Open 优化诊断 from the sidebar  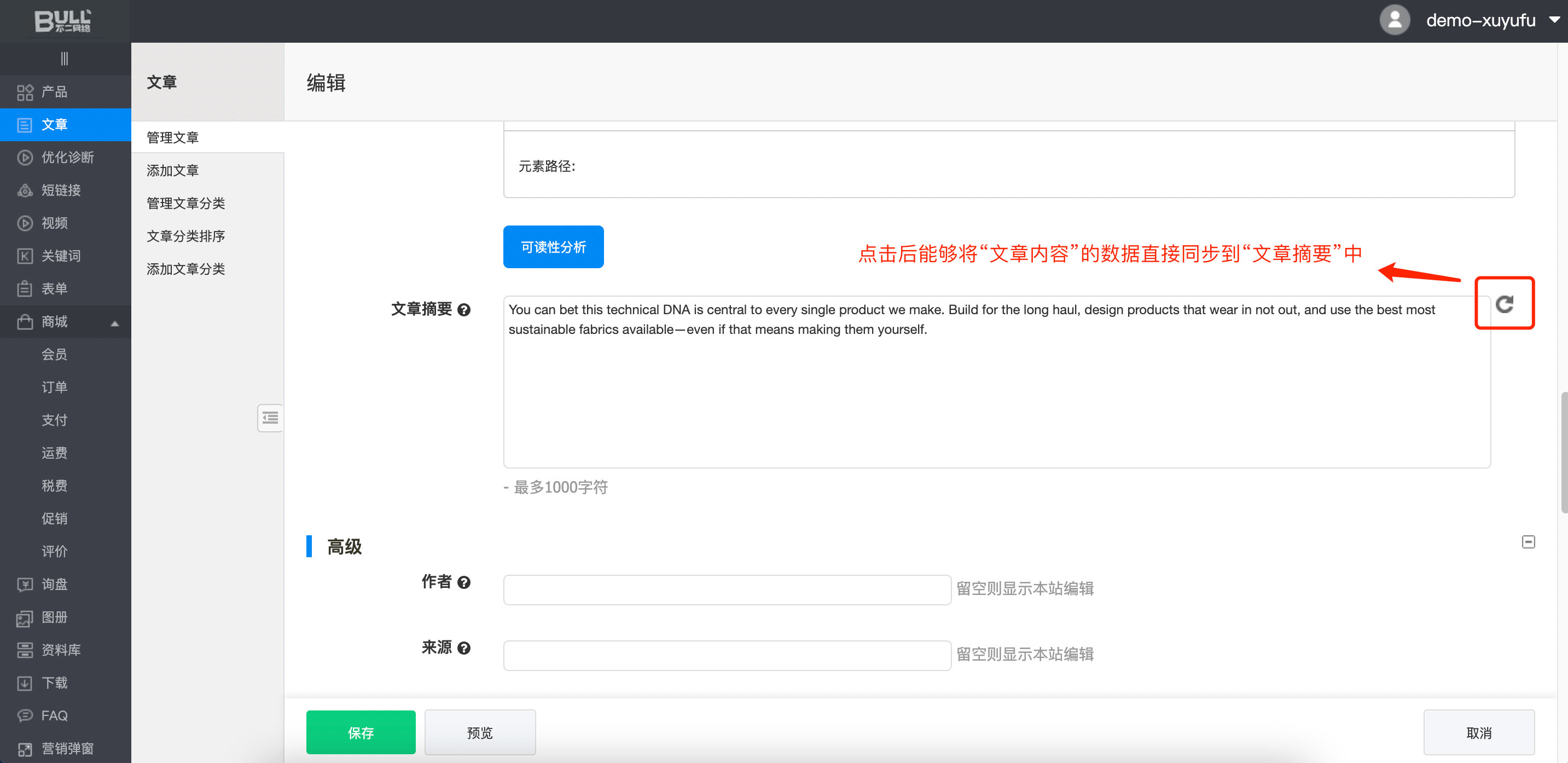(x=67, y=157)
